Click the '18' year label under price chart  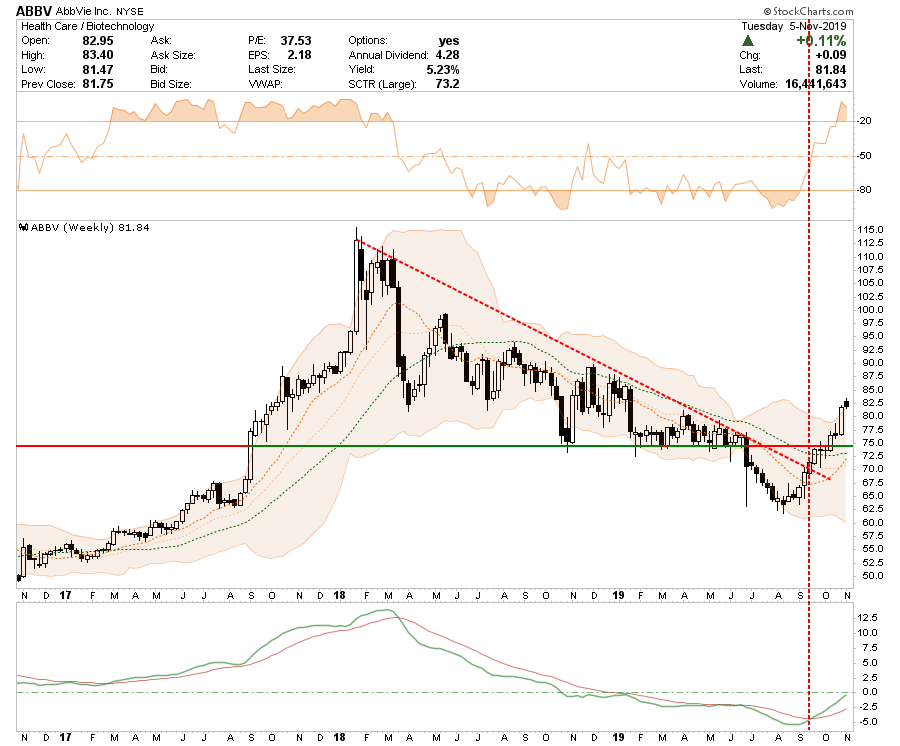(x=339, y=595)
